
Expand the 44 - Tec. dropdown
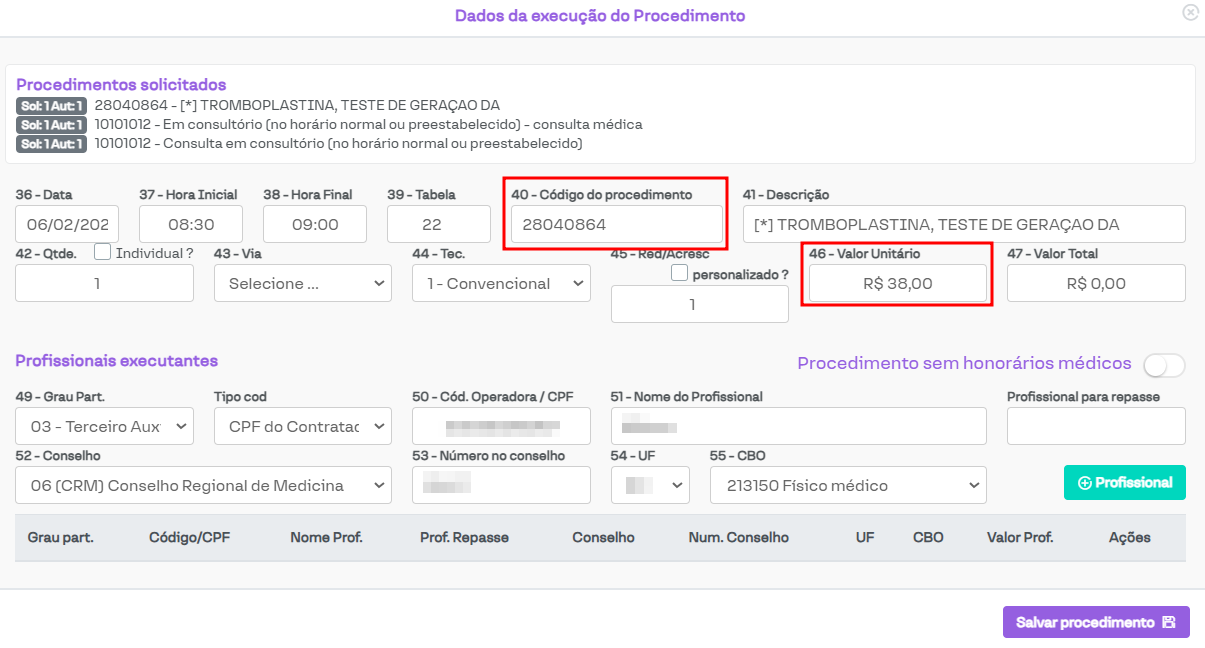[x=501, y=284]
